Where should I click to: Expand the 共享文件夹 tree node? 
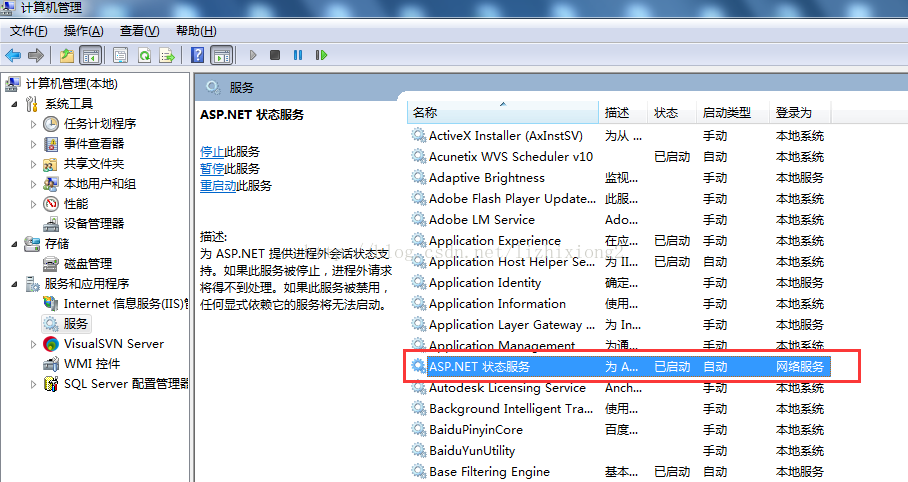pos(33,165)
